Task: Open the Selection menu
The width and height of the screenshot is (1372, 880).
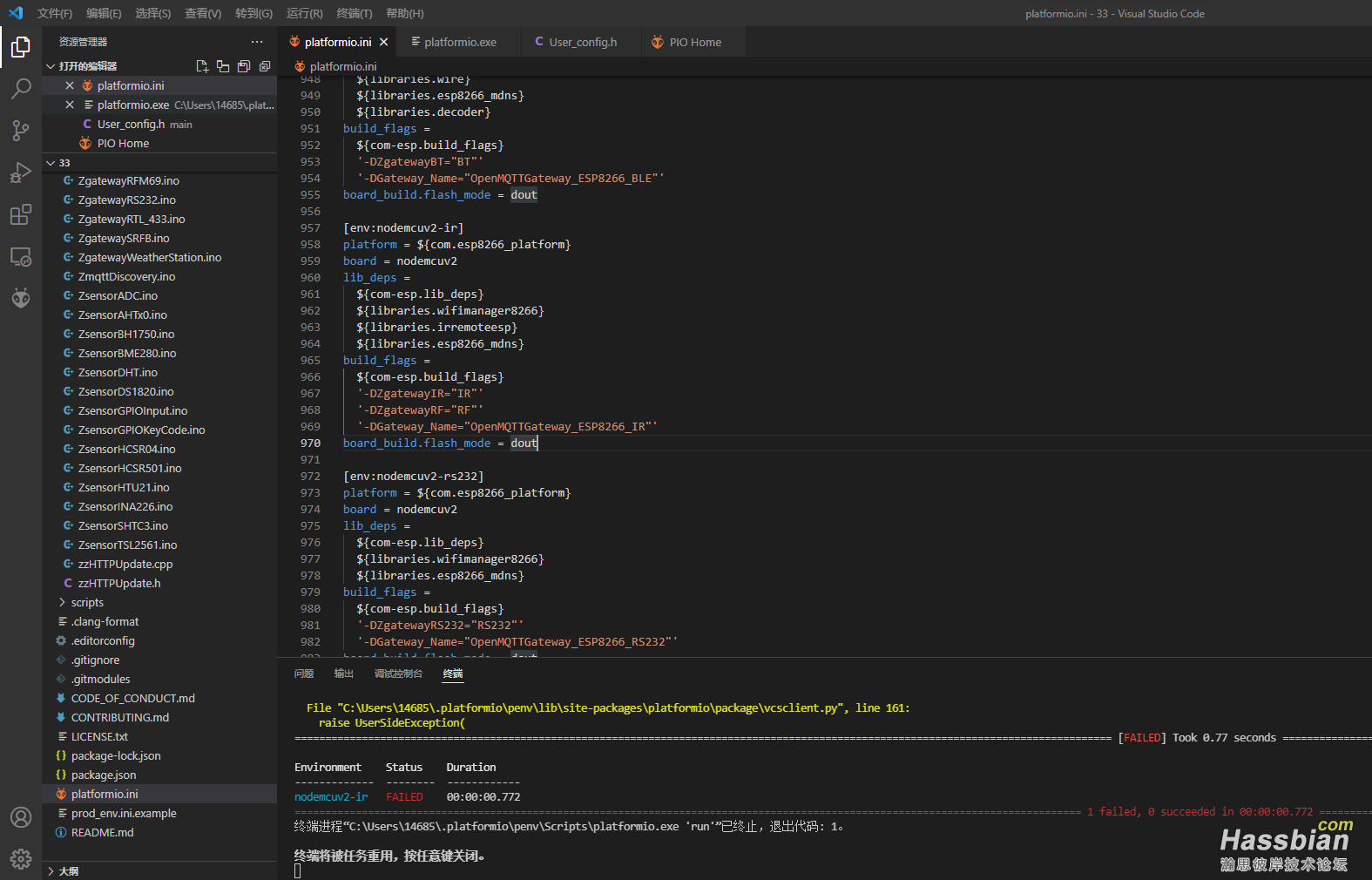Action: (x=152, y=13)
